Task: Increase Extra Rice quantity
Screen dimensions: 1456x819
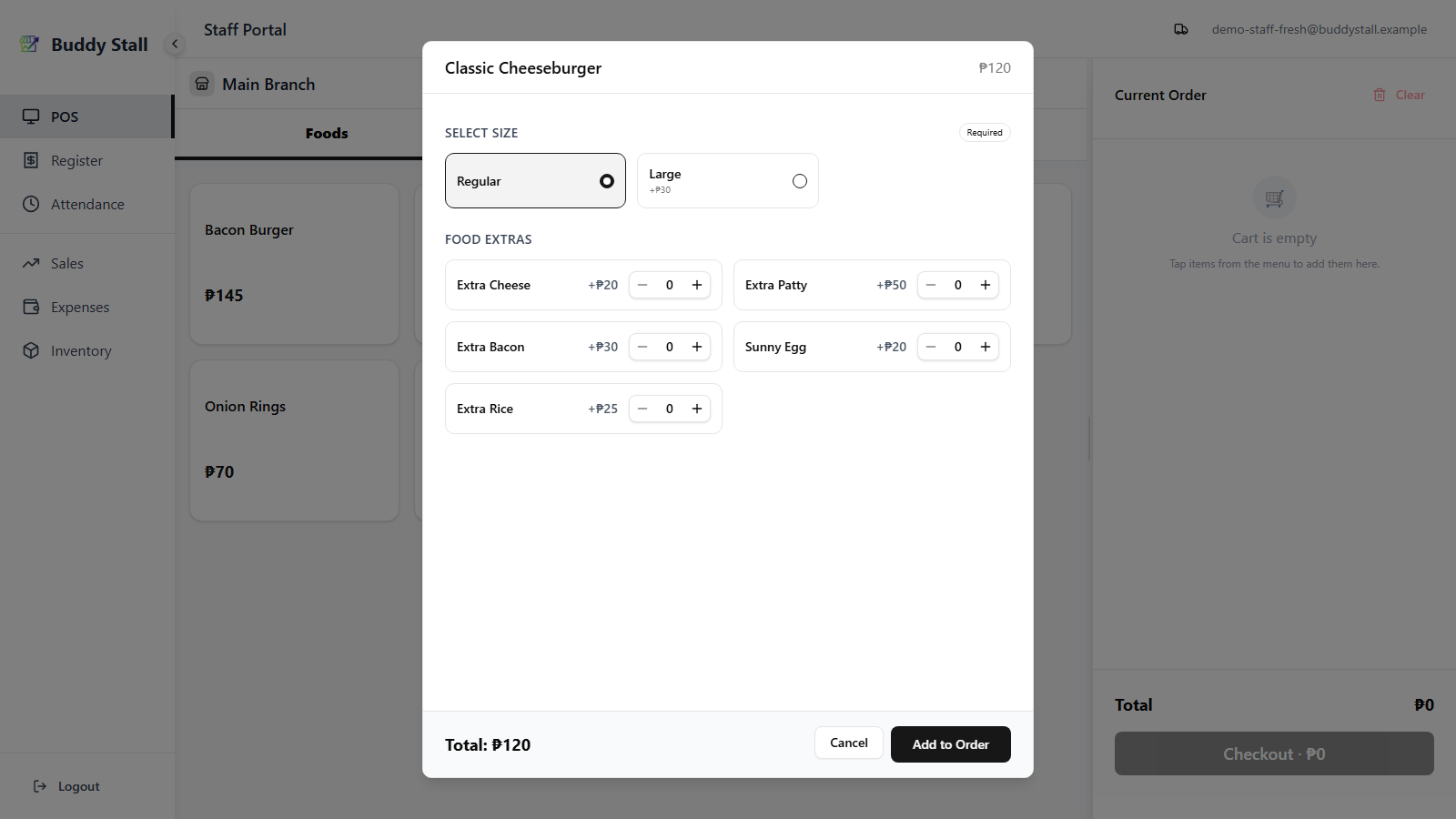Action: pos(697,409)
